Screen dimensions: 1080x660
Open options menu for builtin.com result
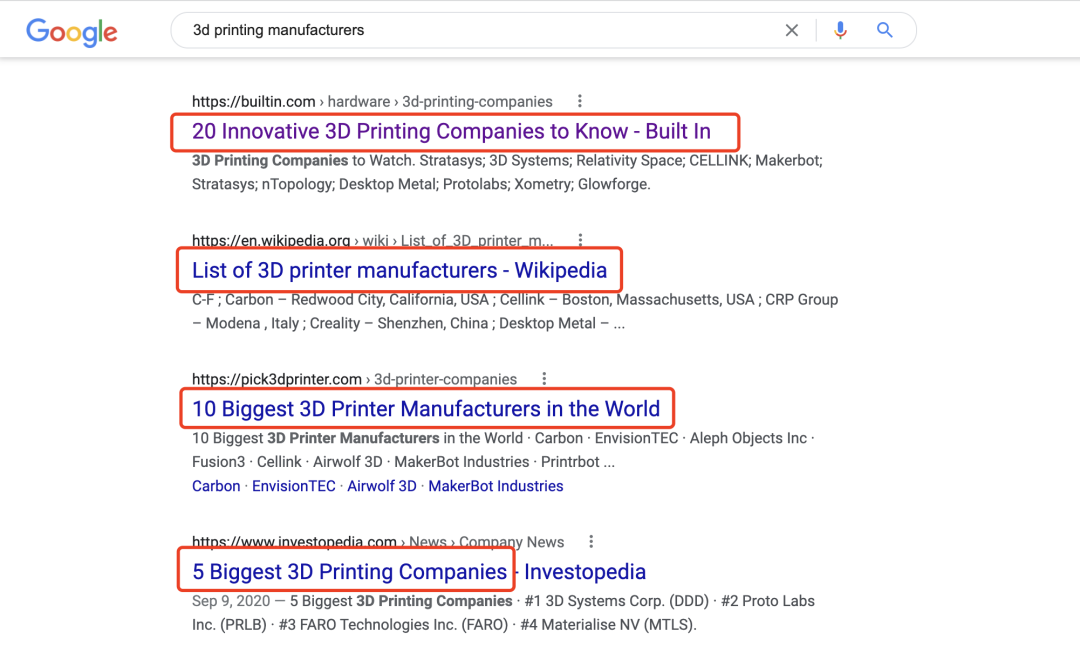(x=580, y=101)
